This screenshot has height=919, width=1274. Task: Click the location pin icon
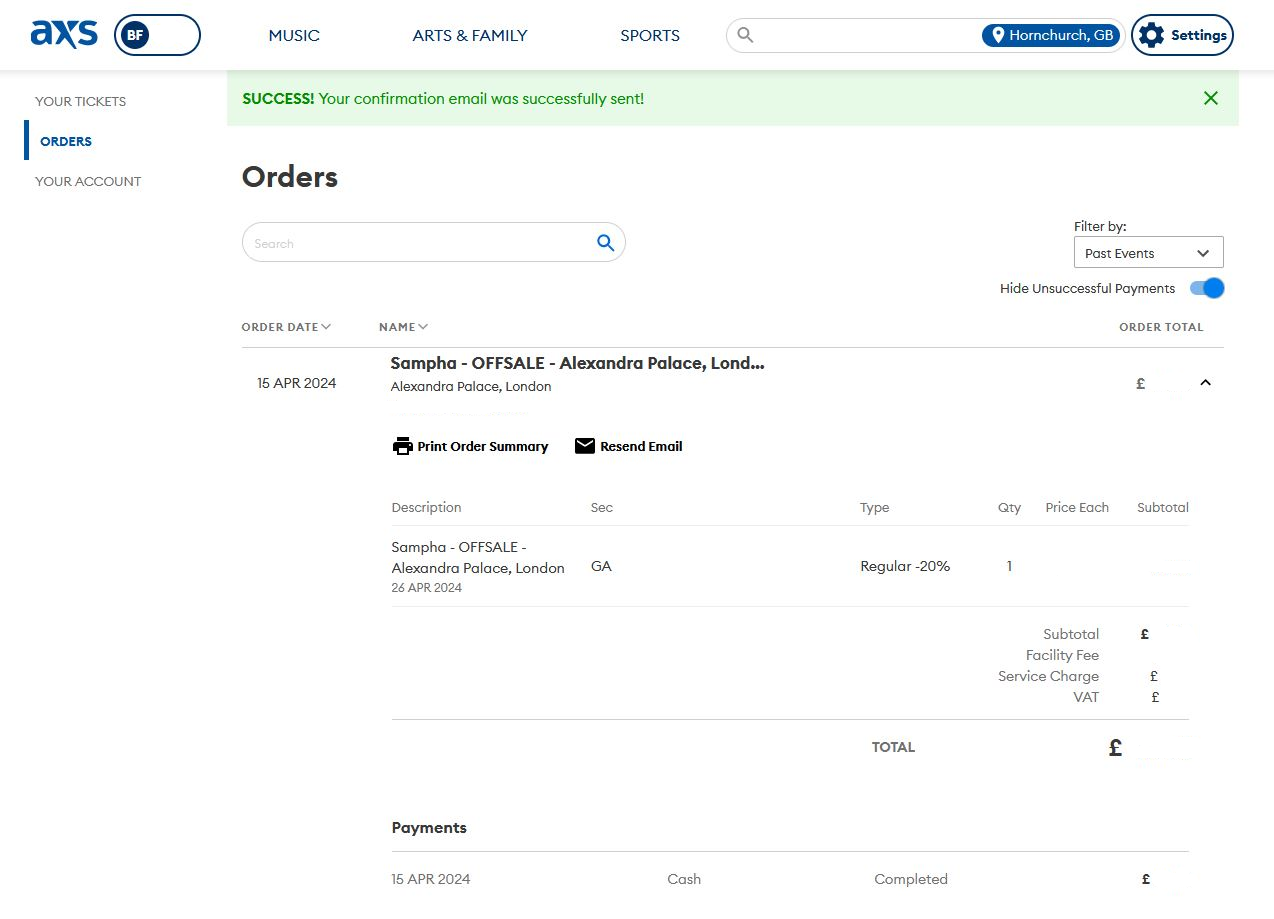coord(996,35)
